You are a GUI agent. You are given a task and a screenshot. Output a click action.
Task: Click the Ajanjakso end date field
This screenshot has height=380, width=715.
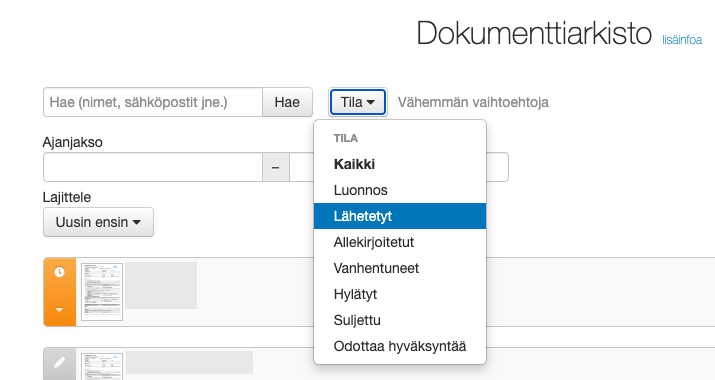point(399,167)
